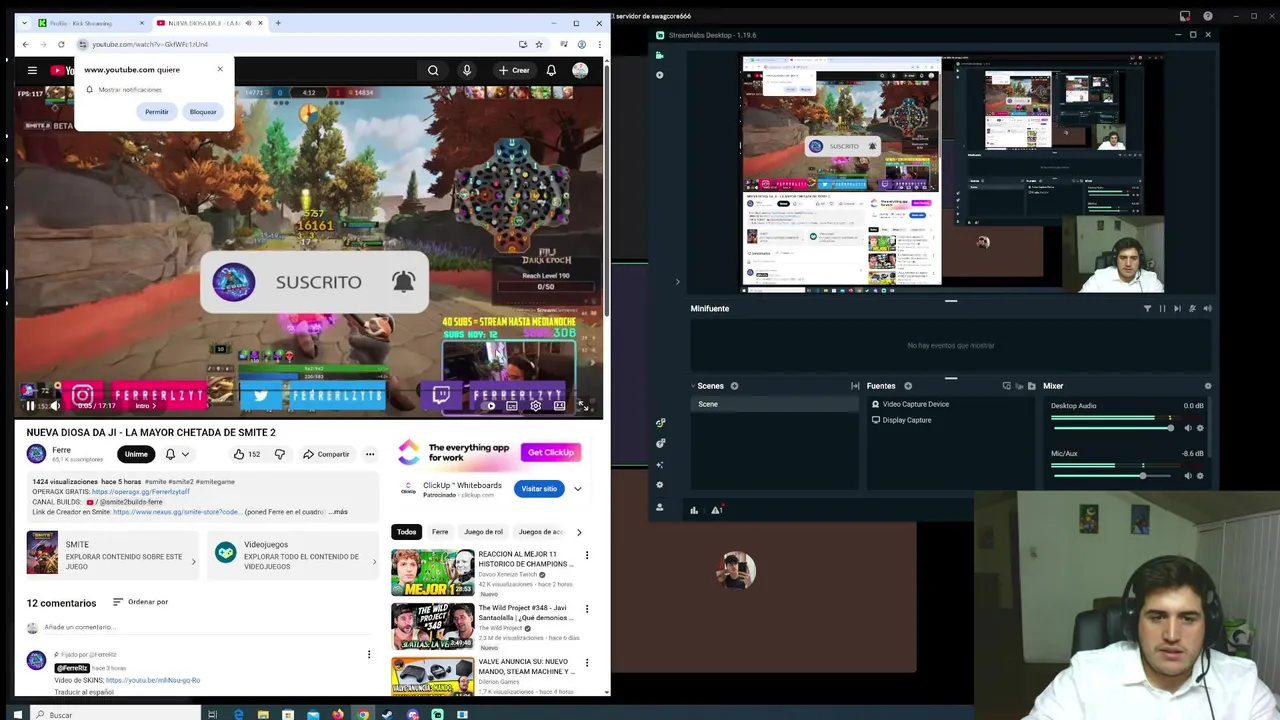Open Streamlabs sidebar settings gear
Image resolution: width=1280 pixels, height=720 pixels.
659,485
